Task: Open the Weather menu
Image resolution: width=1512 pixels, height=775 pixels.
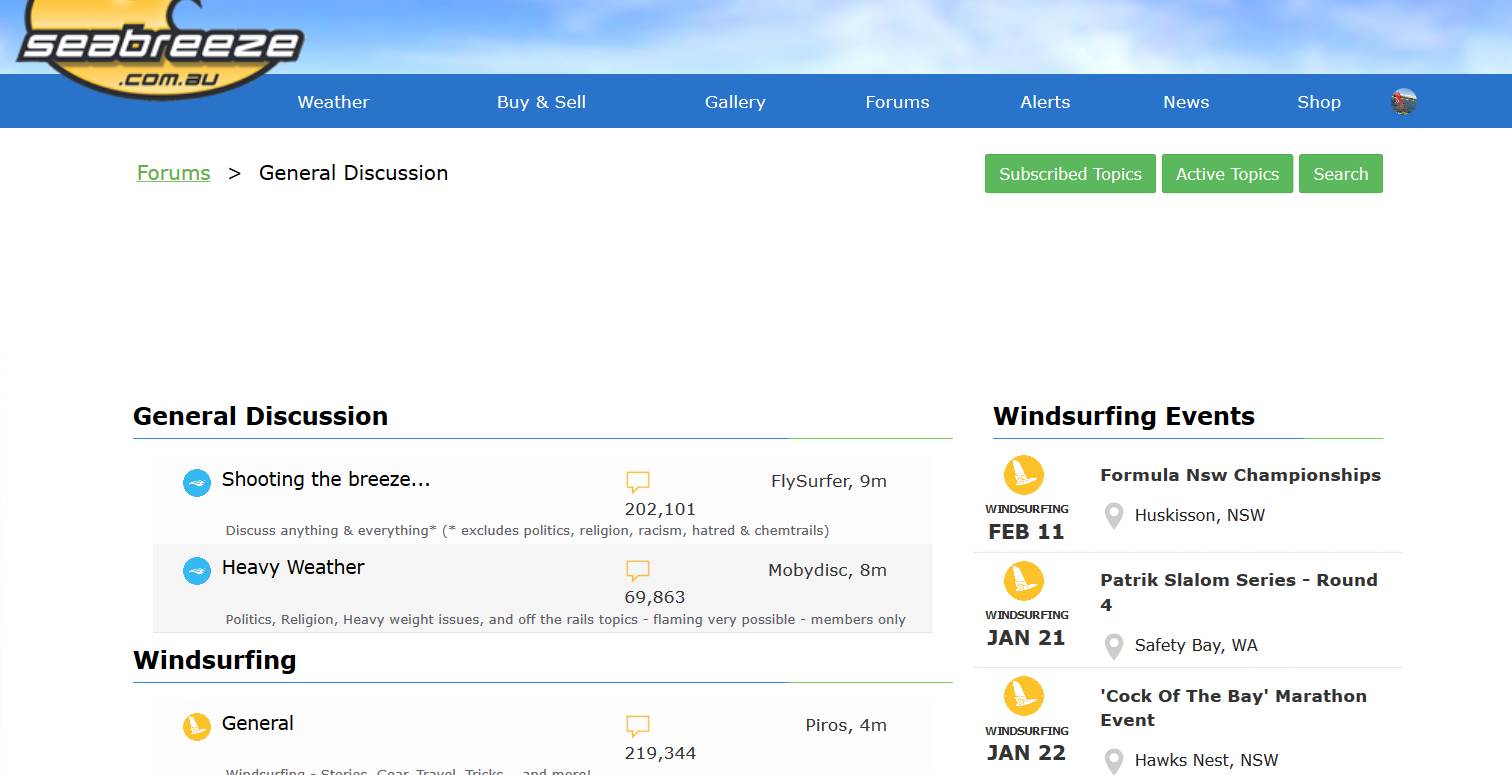Action: (x=333, y=102)
